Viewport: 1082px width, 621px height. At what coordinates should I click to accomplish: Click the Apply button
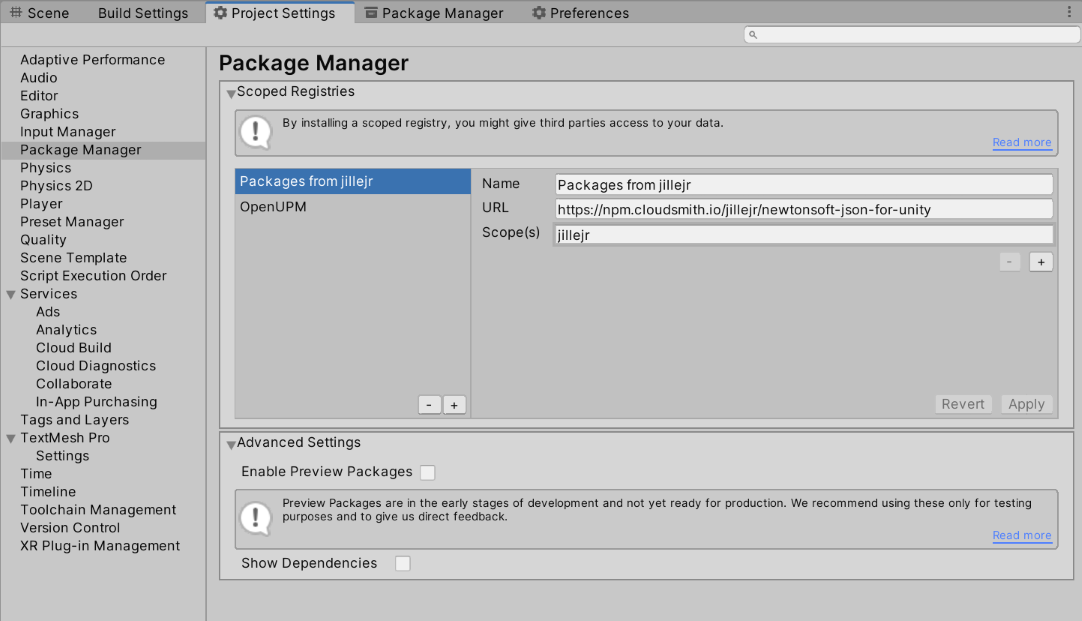pyautogui.click(x=1026, y=404)
